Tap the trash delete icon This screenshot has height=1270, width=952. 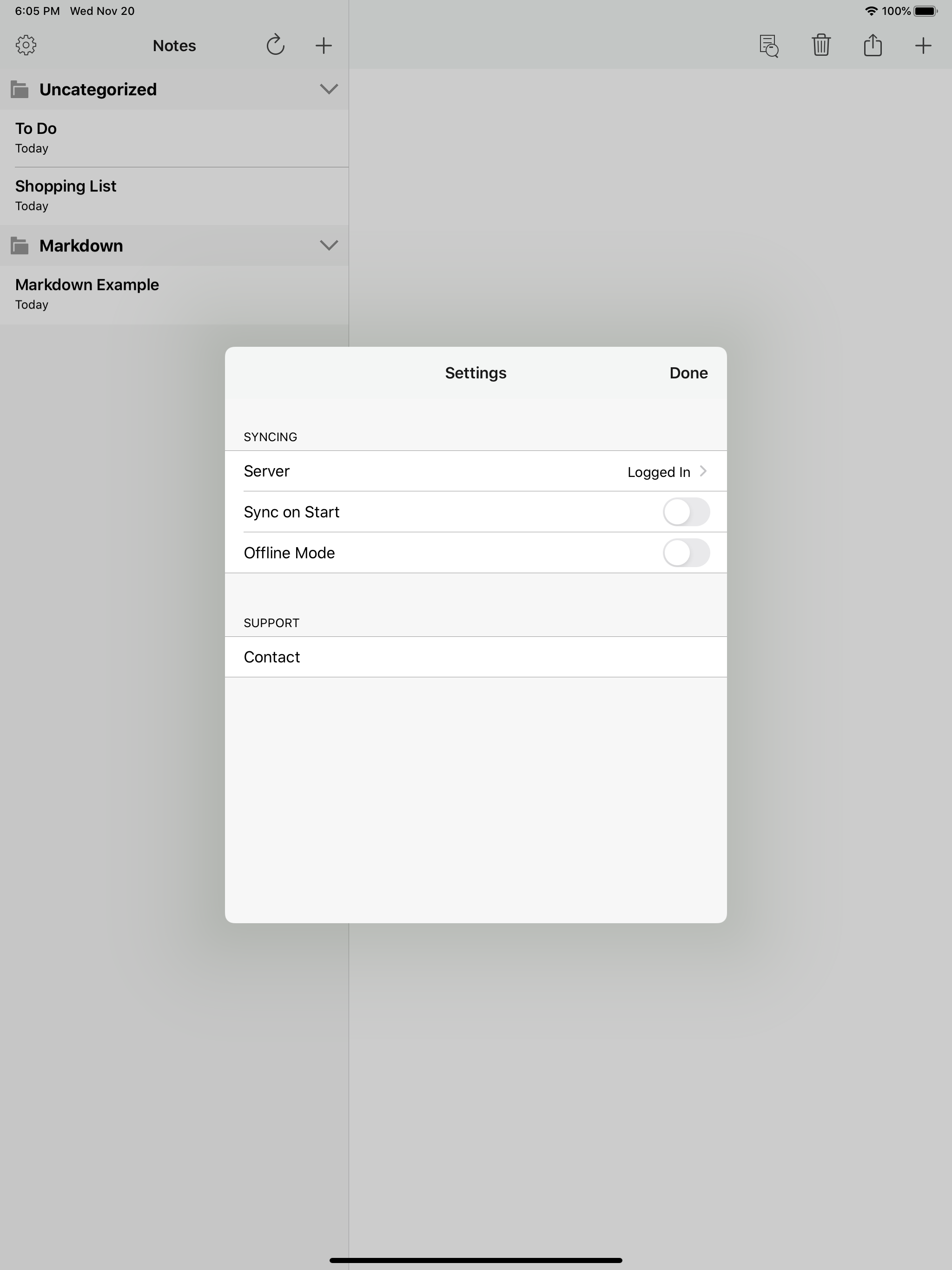click(821, 46)
